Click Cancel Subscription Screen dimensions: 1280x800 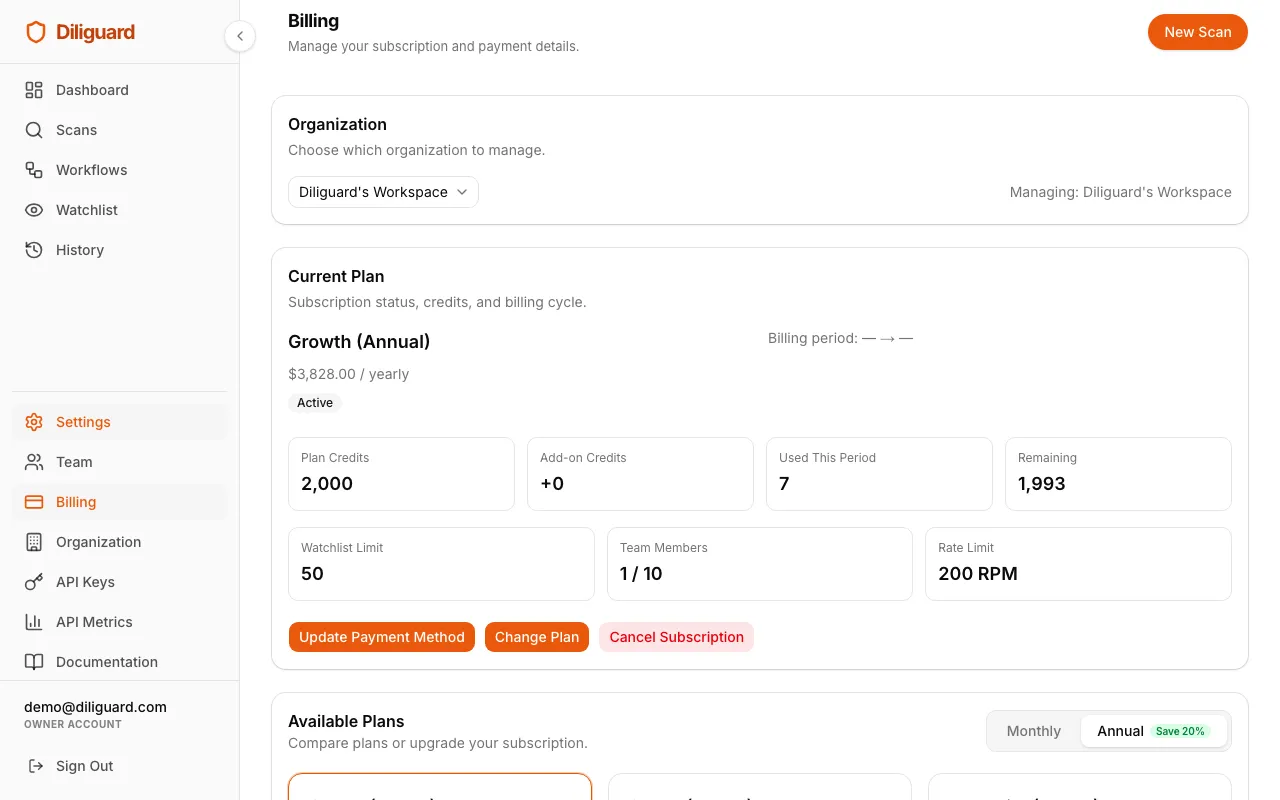pos(676,637)
